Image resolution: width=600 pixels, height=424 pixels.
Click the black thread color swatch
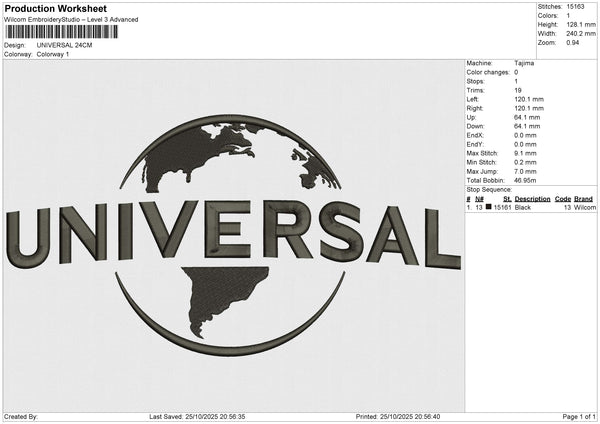[x=488, y=207]
